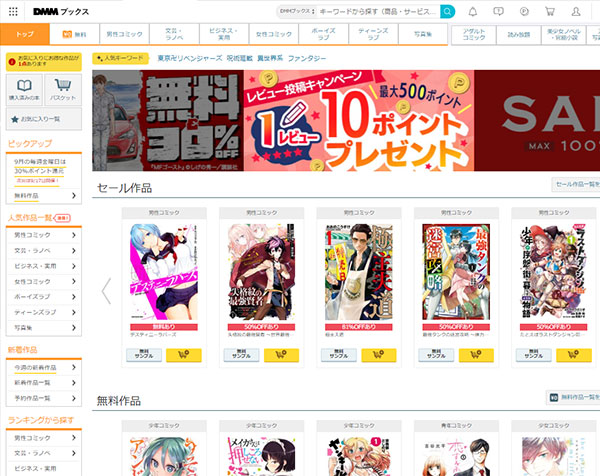Click the search magnifier button
This screenshot has height=476, width=600.
447,11
